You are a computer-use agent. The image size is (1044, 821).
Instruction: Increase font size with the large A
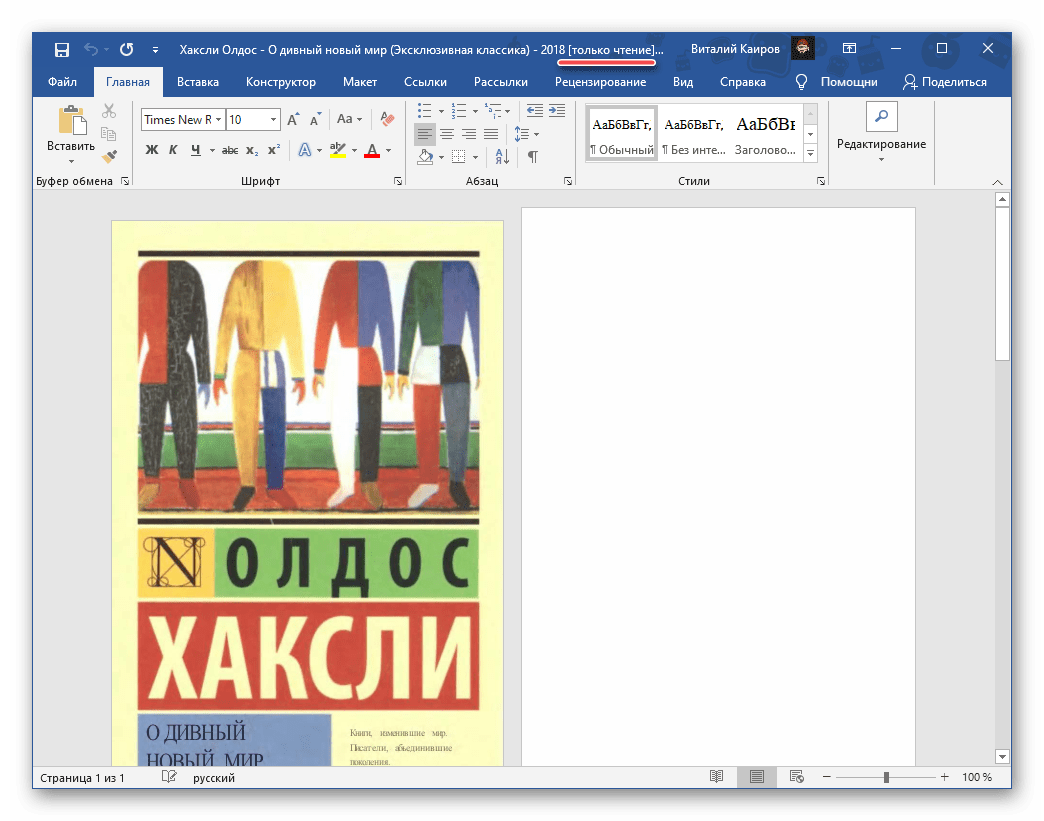pyautogui.click(x=293, y=119)
